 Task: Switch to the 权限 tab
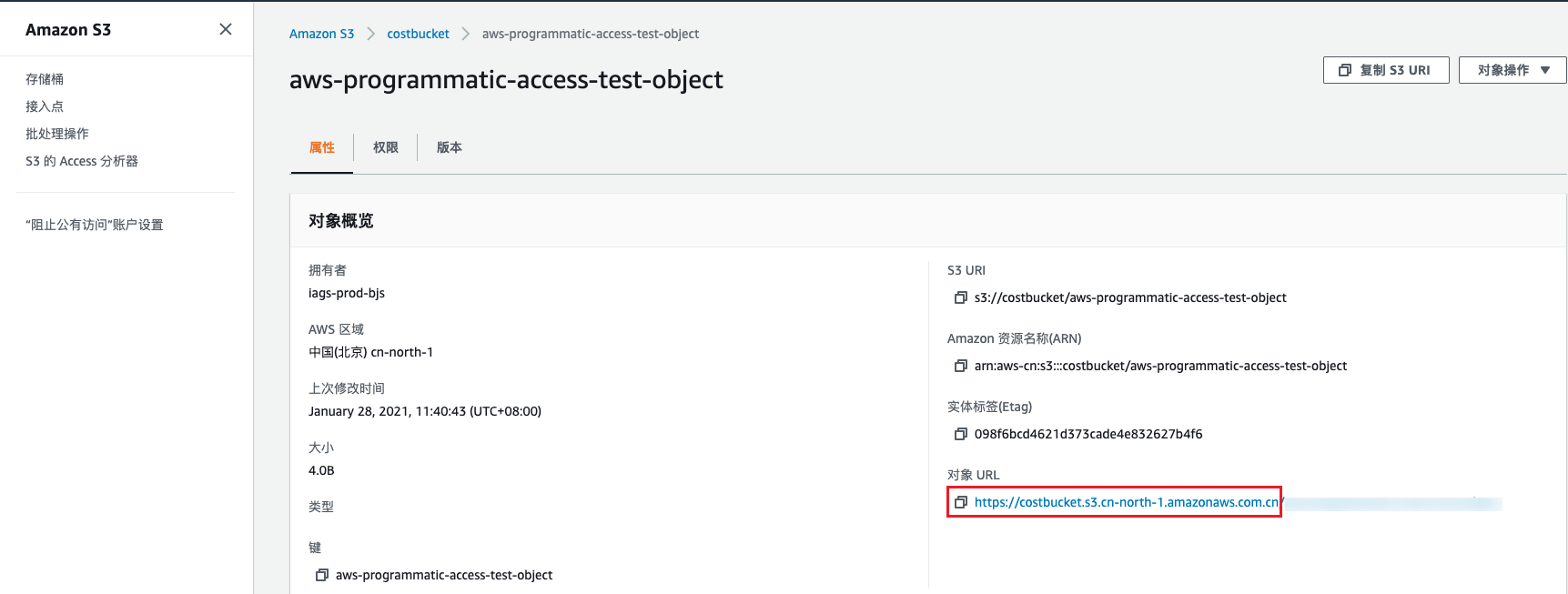[385, 147]
